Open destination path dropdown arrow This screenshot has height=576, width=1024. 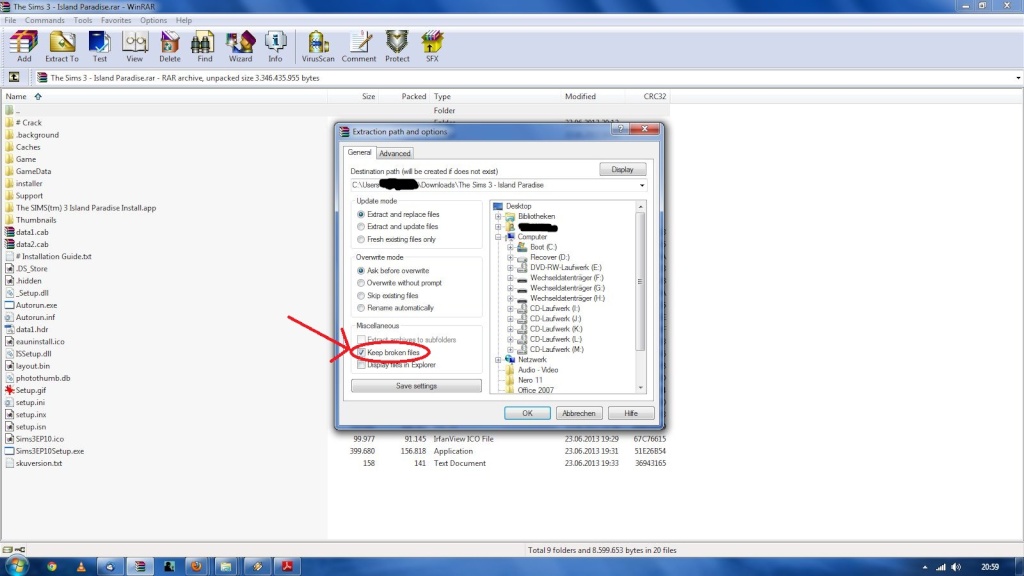(x=642, y=185)
